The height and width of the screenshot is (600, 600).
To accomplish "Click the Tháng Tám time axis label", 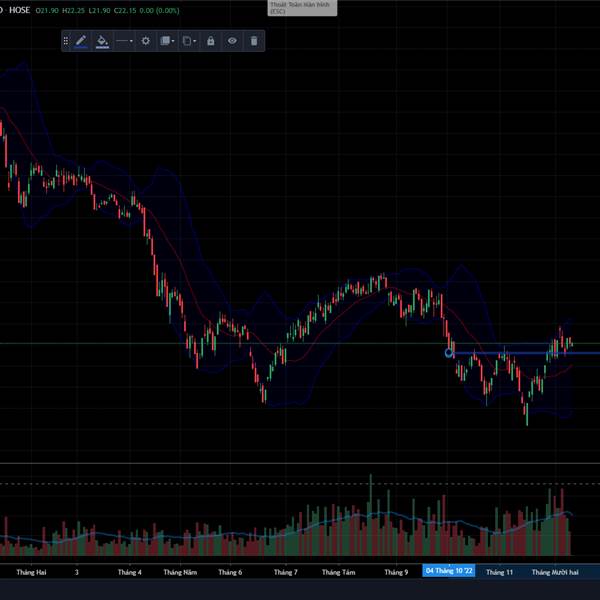I will 339,572.
